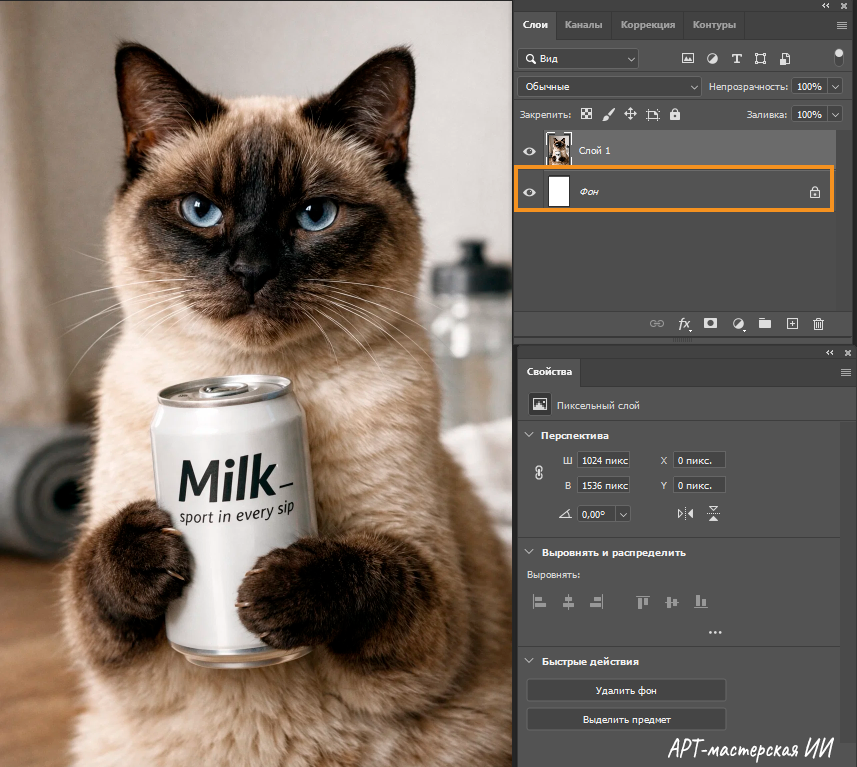This screenshot has height=767, width=857.
Task: Toggle width-height link chain icon
Action: pos(539,472)
